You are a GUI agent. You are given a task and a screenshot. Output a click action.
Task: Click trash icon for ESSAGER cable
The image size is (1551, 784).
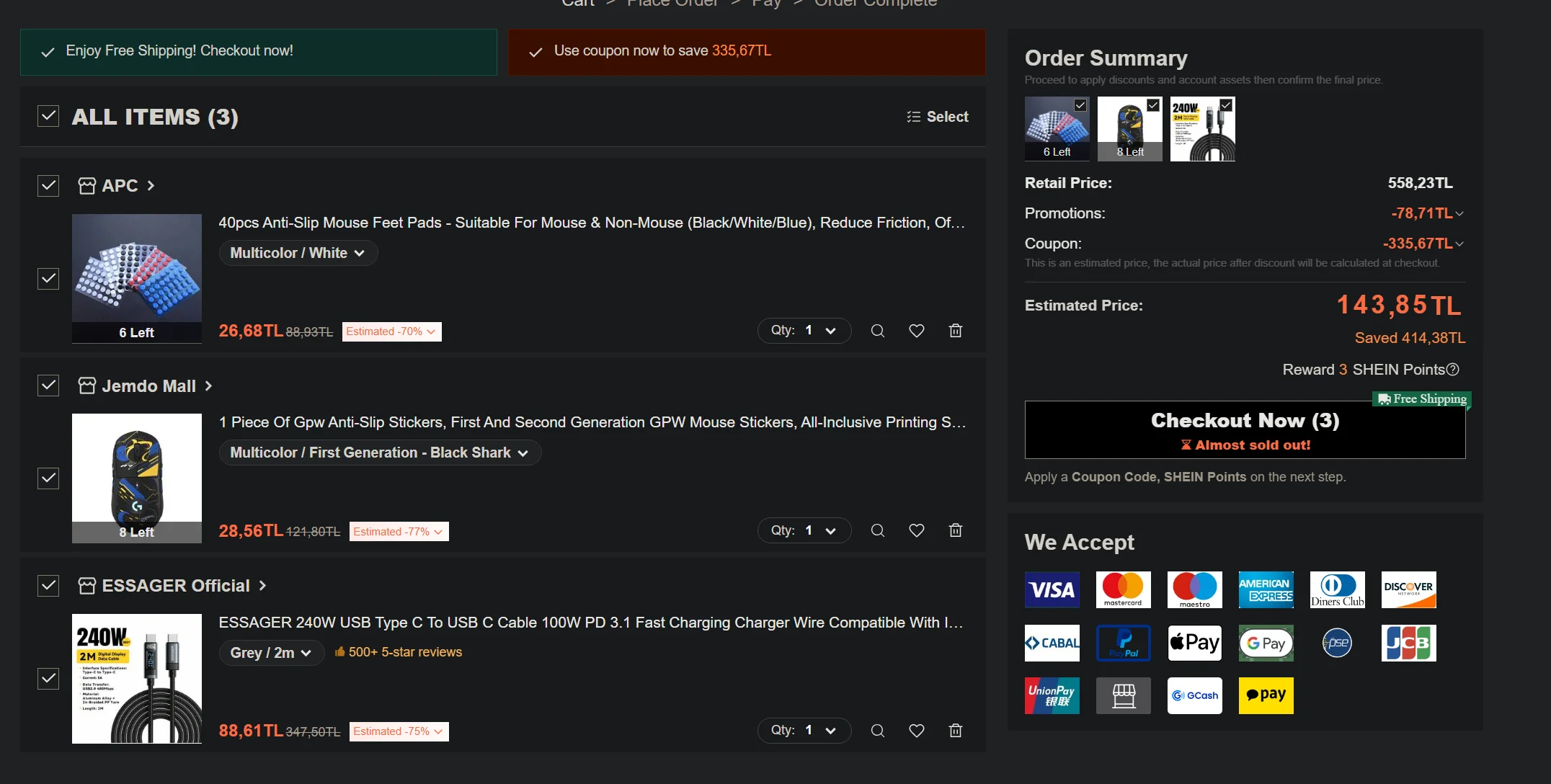tap(956, 731)
